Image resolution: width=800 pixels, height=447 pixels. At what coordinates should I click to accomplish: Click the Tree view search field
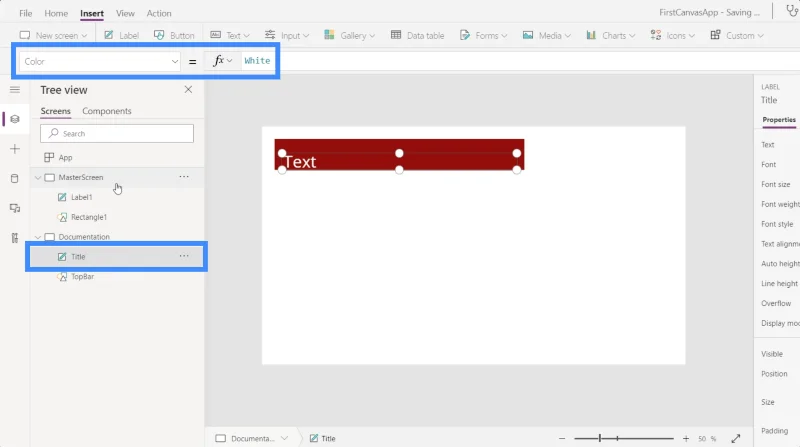(x=117, y=133)
